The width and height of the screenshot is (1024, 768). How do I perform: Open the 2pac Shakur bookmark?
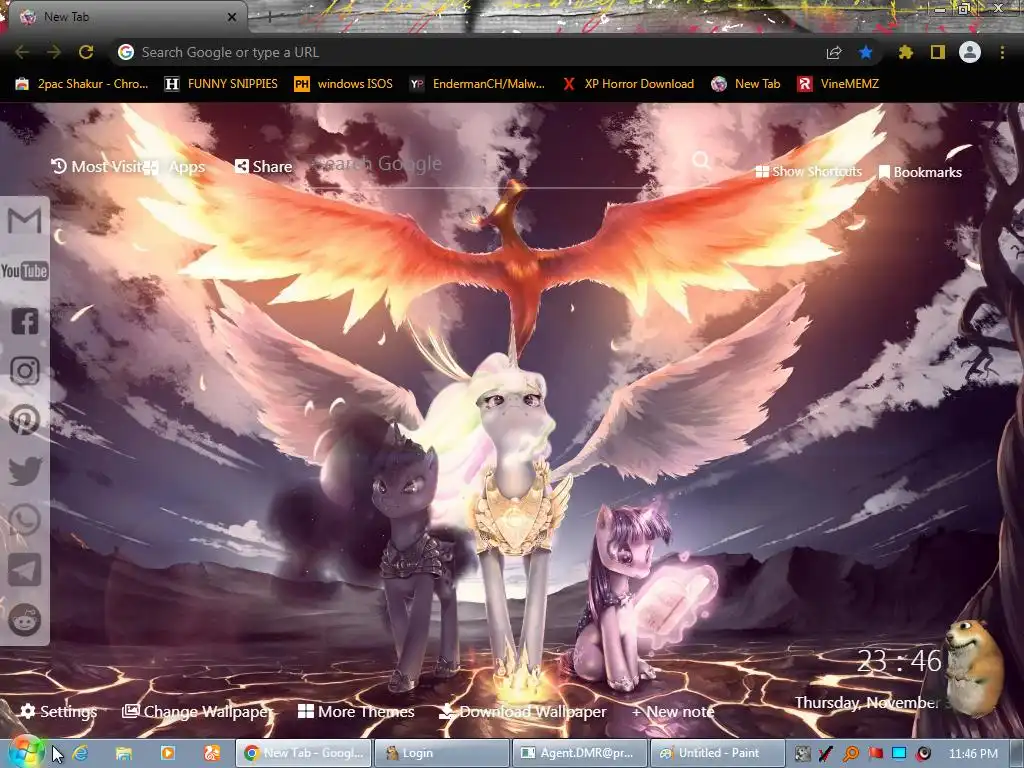tap(82, 84)
